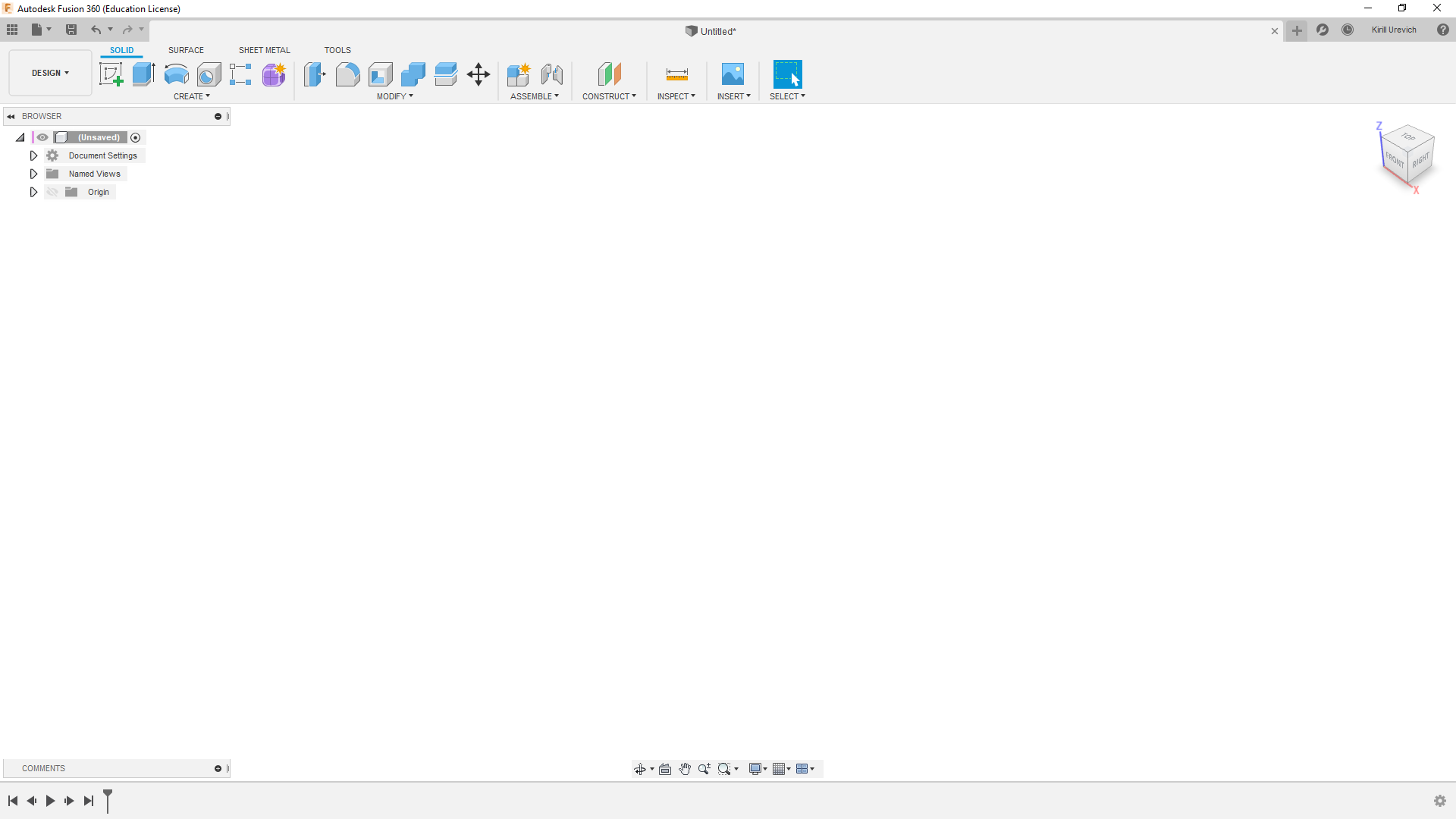Select the Shell tool icon
Image resolution: width=1456 pixels, height=819 pixels.
380,74
